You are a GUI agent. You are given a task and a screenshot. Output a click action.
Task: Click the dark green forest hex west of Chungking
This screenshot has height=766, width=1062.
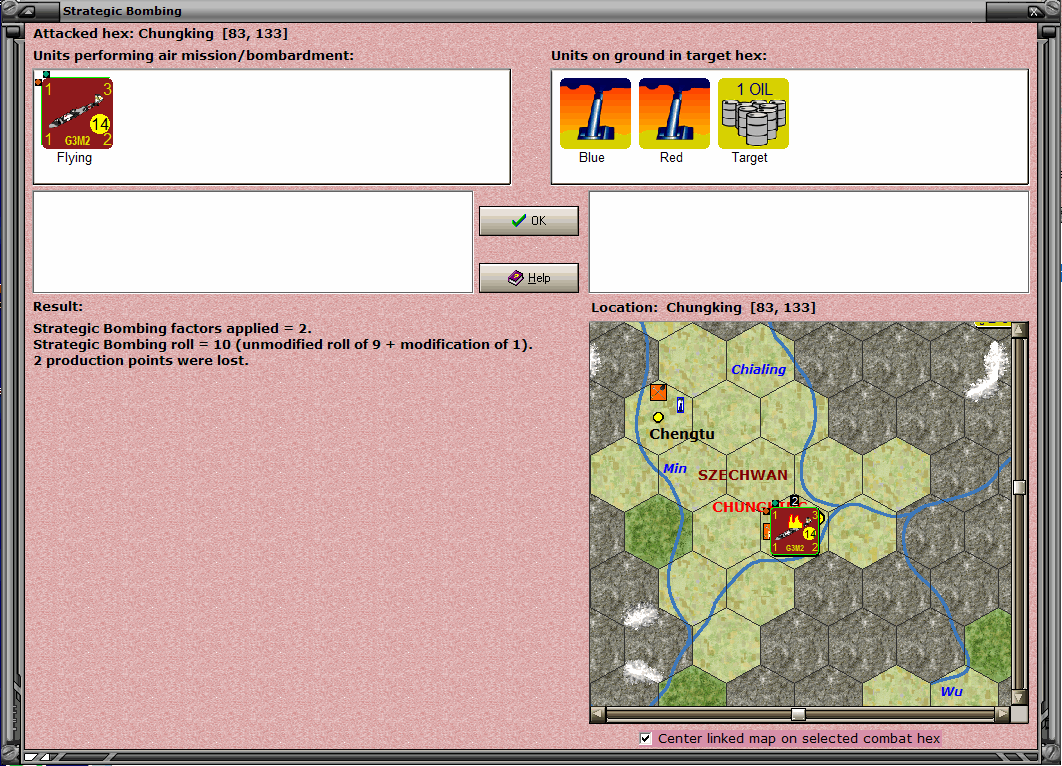coord(657,531)
